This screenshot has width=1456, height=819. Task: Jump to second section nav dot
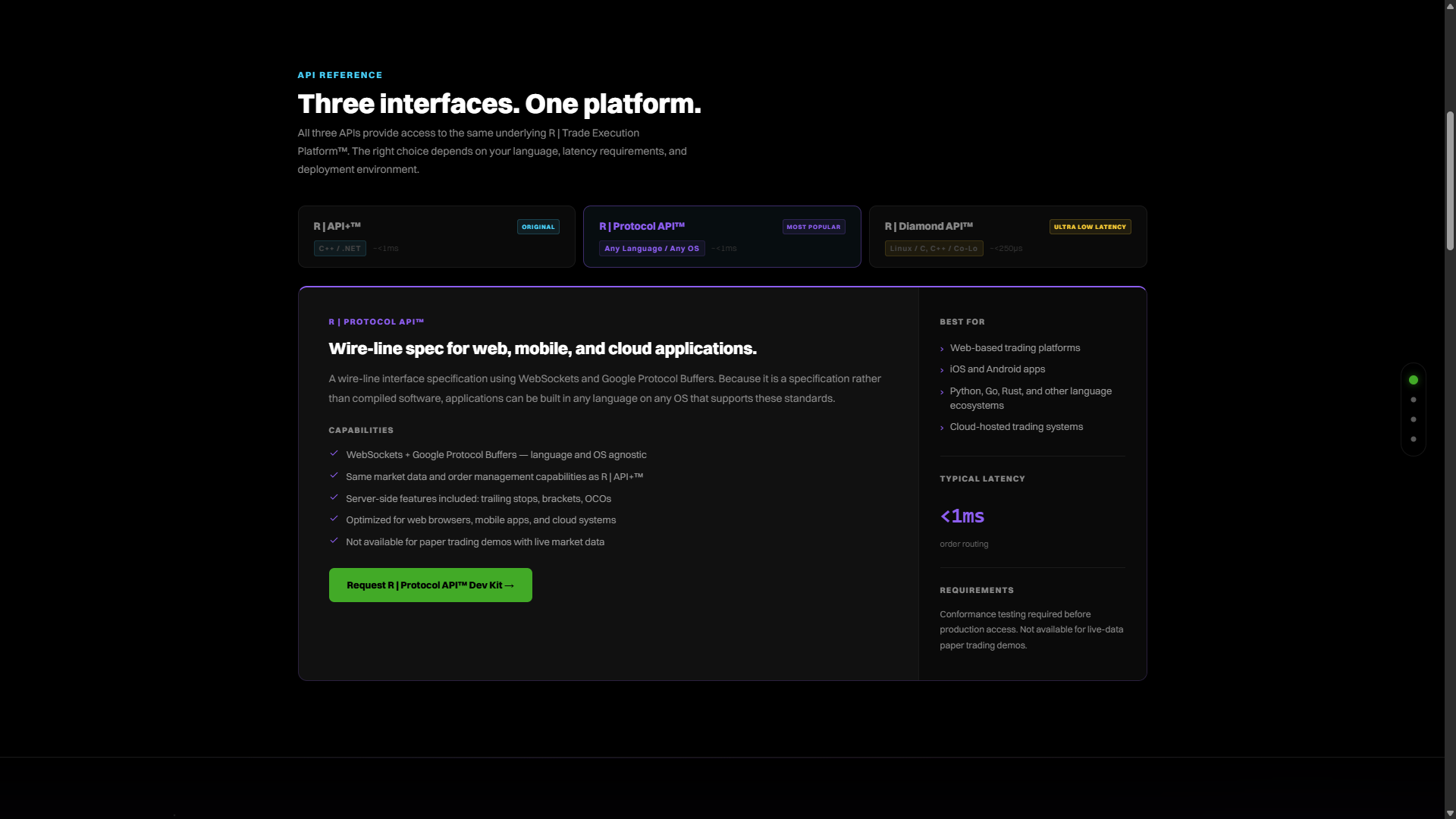[1414, 400]
